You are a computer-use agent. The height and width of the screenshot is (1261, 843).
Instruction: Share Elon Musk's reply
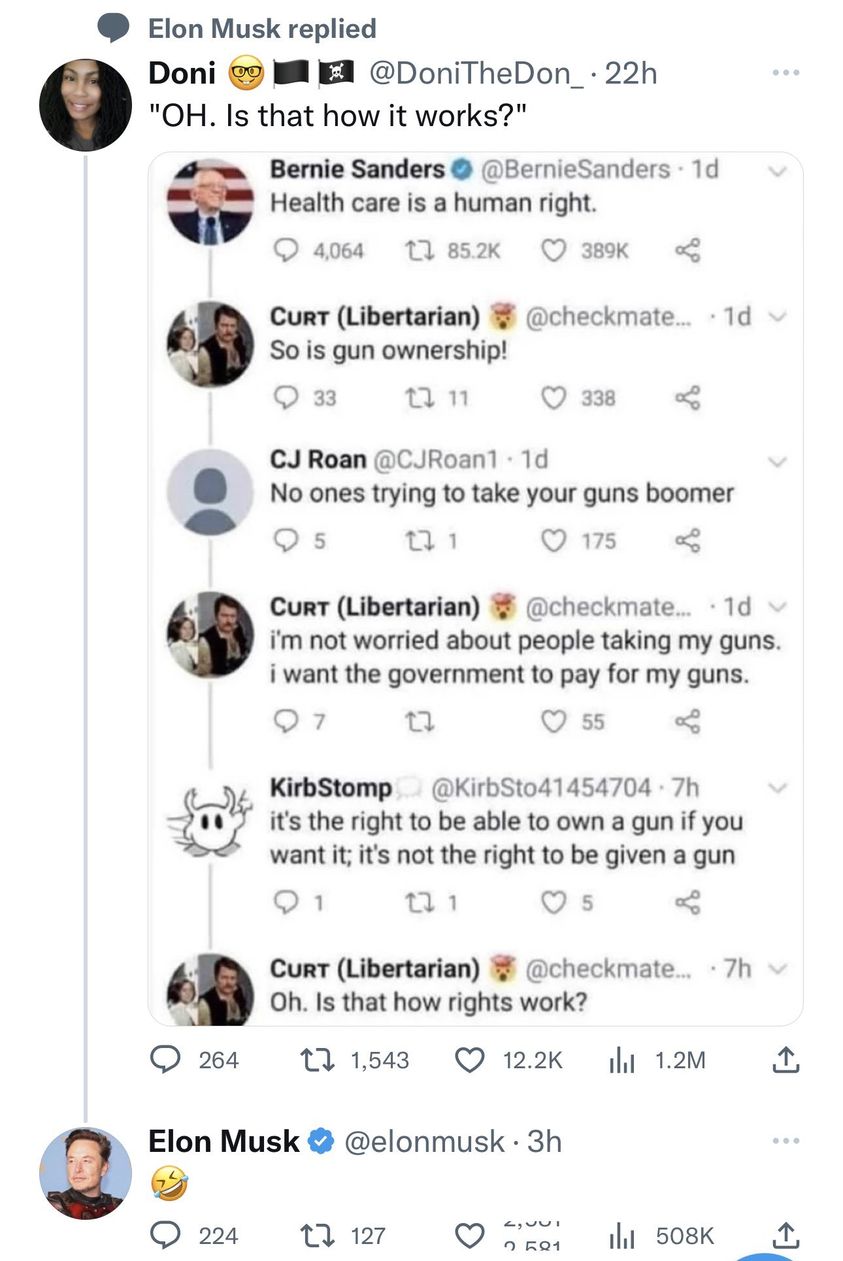click(x=786, y=1235)
